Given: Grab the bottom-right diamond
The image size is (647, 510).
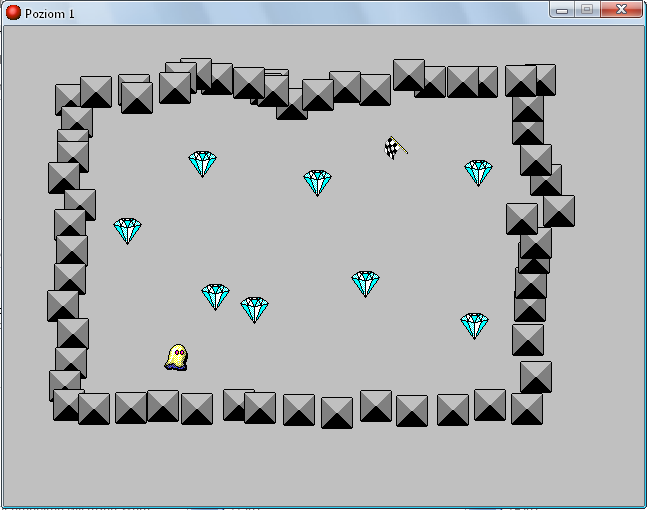Looking at the screenshot, I should point(474,325).
